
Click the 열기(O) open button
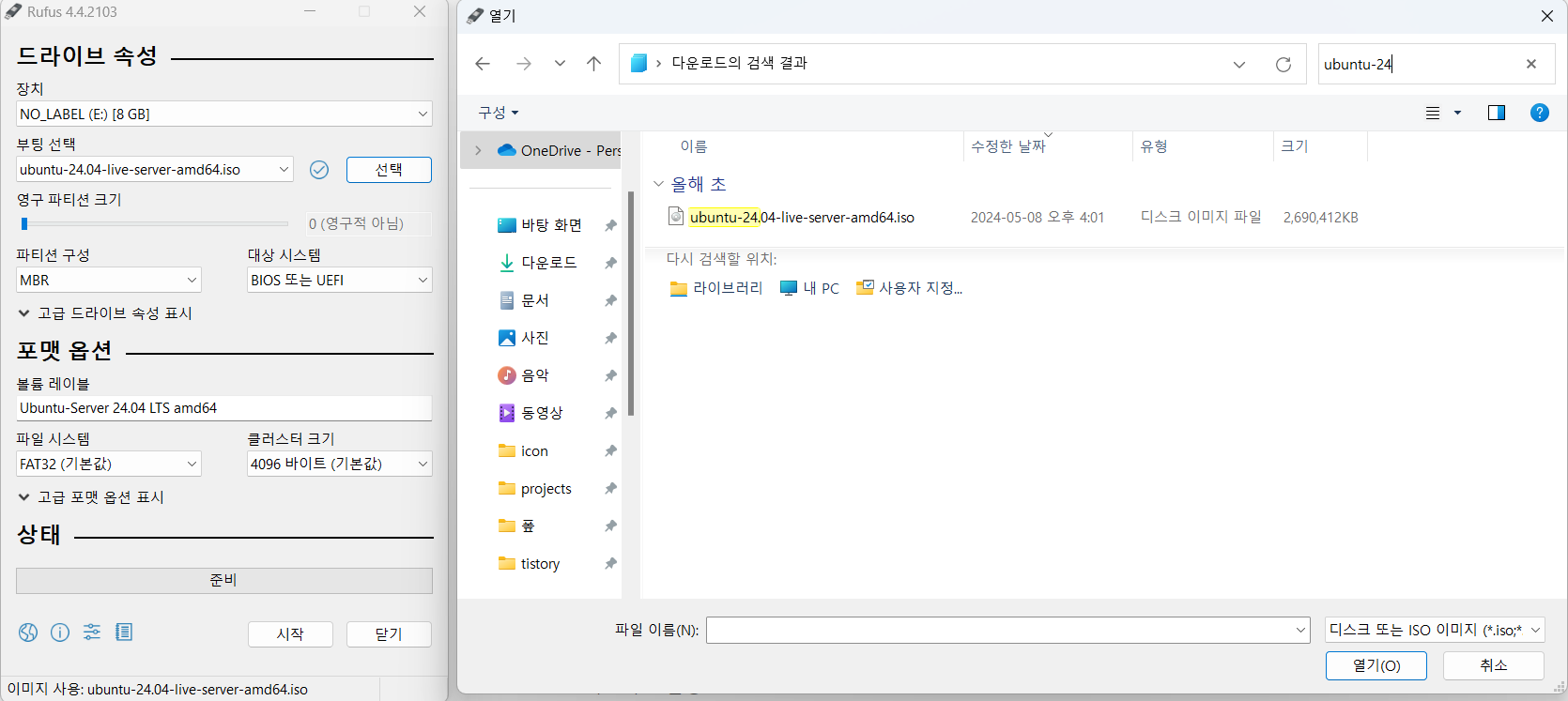(1376, 665)
